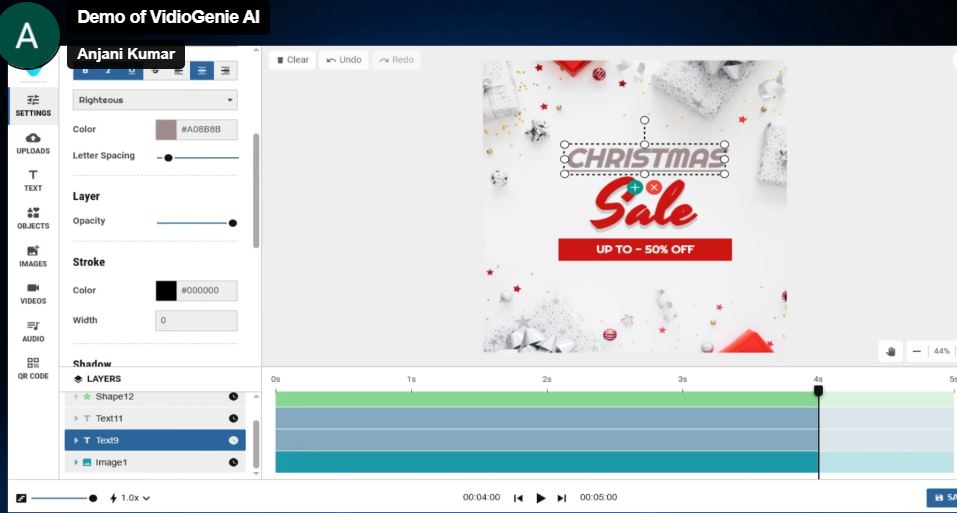Click the Redo button
The height and width of the screenshot is (513, 957).
click(x=396, y=60)
